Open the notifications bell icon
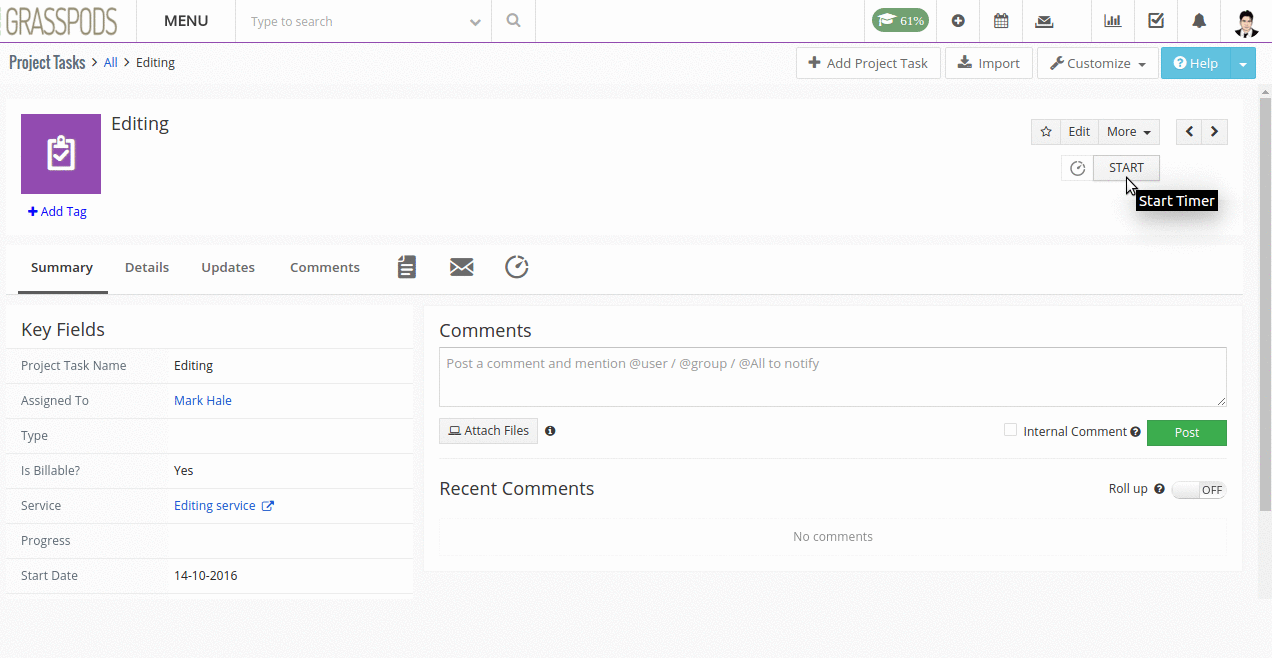The width and height of the screenshot is (1272, 658). (x=1199, y=21)
